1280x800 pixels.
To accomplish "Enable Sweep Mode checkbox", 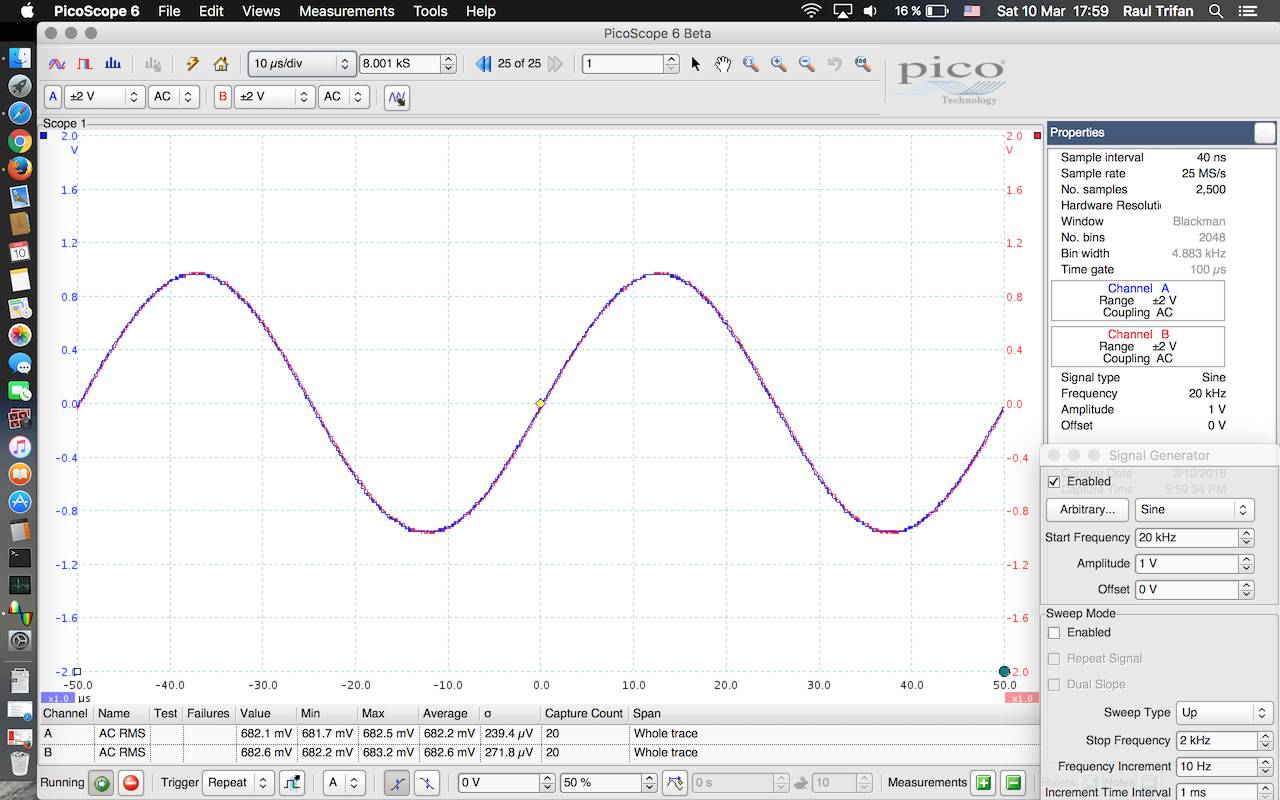I will click(1053, 632).
